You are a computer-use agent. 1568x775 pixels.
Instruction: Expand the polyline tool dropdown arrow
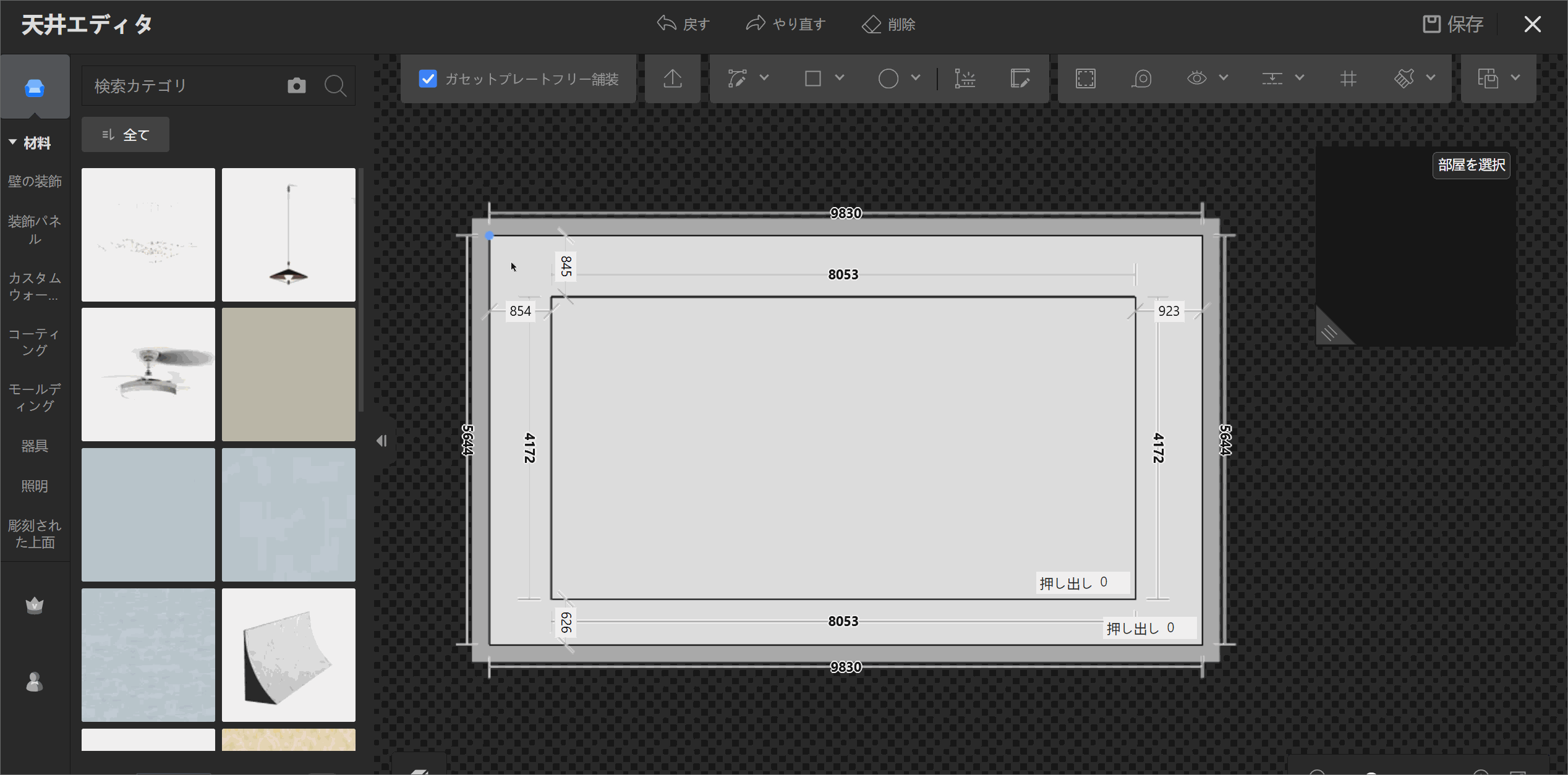pos(764,78)
